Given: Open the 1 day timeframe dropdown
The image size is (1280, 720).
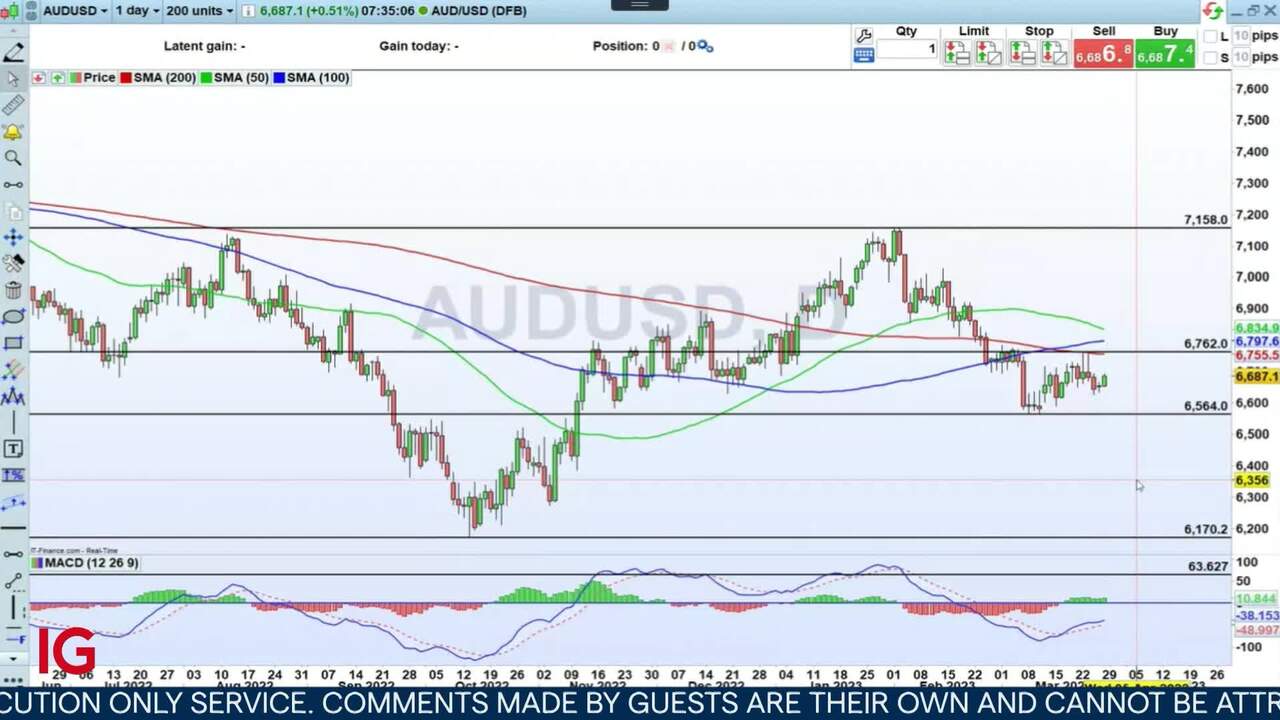Looking at the screenshot, I should [136, 11].
